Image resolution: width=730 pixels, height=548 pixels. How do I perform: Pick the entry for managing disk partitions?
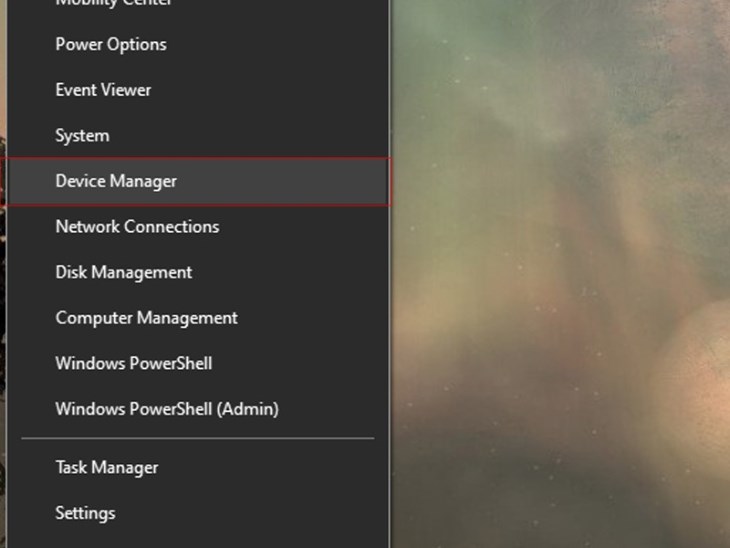click(x=123, y=272)
